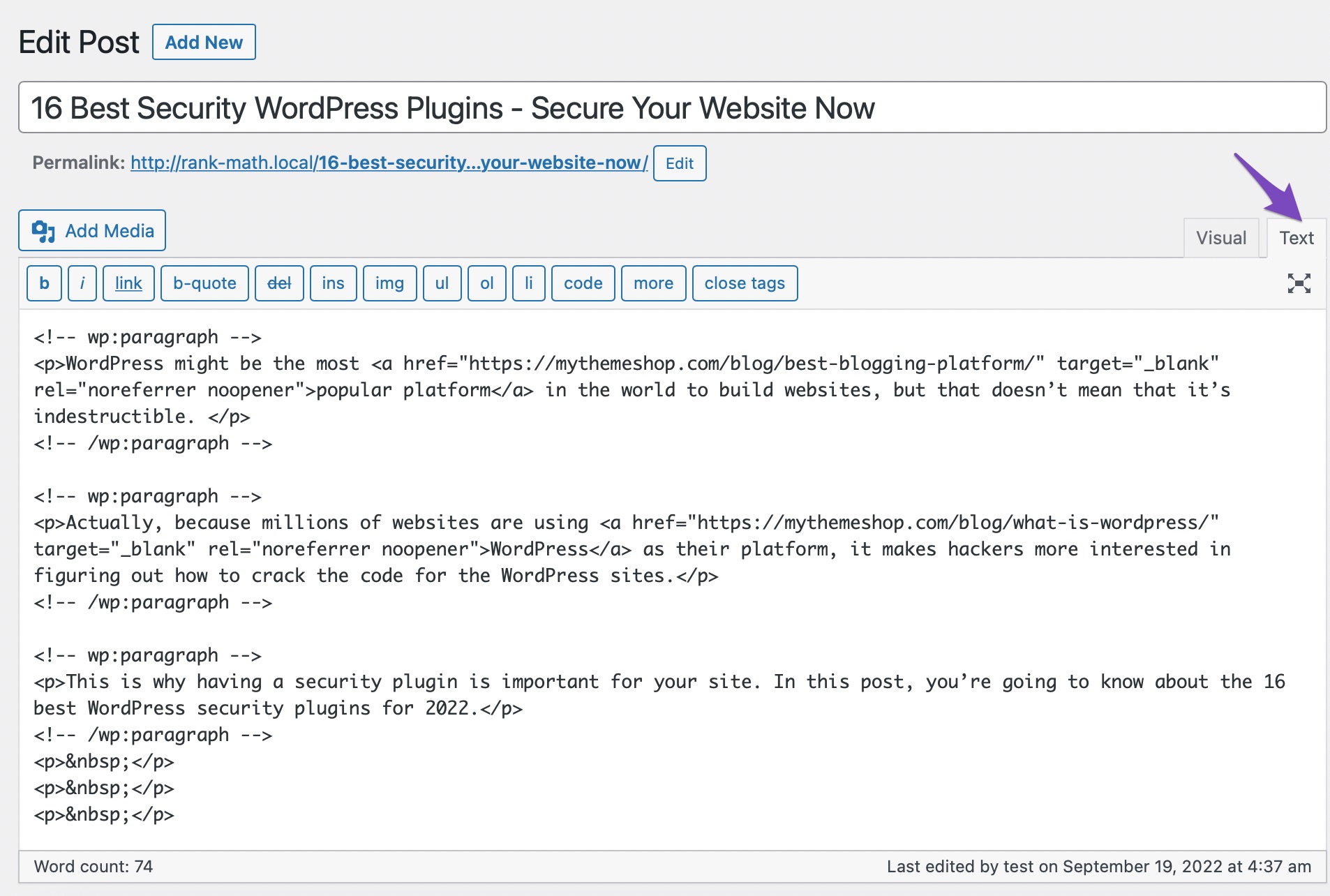
Task: Switch to the Visual editor tab
Action: click(x=1220, y=237)
